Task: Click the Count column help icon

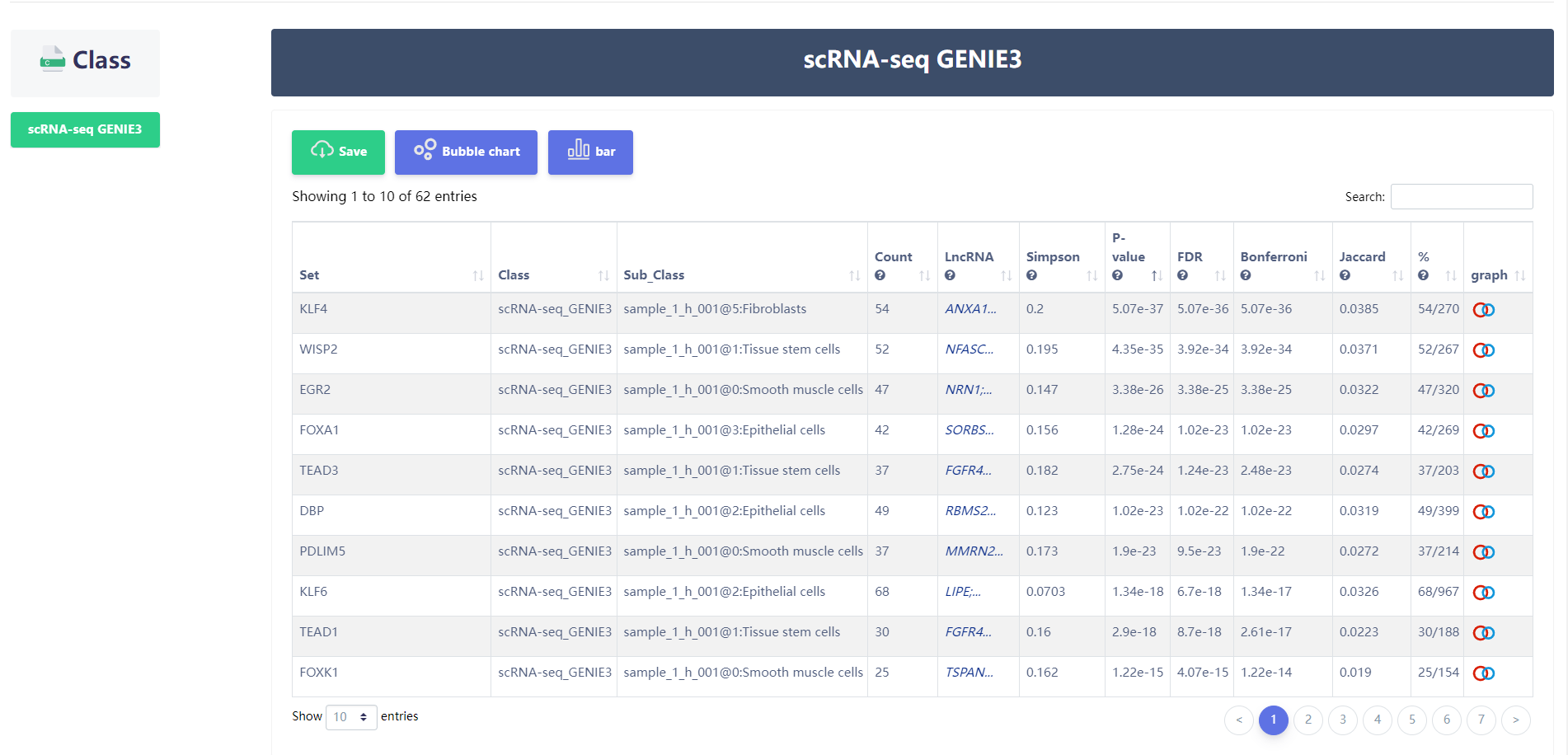Action: [880, 275]
